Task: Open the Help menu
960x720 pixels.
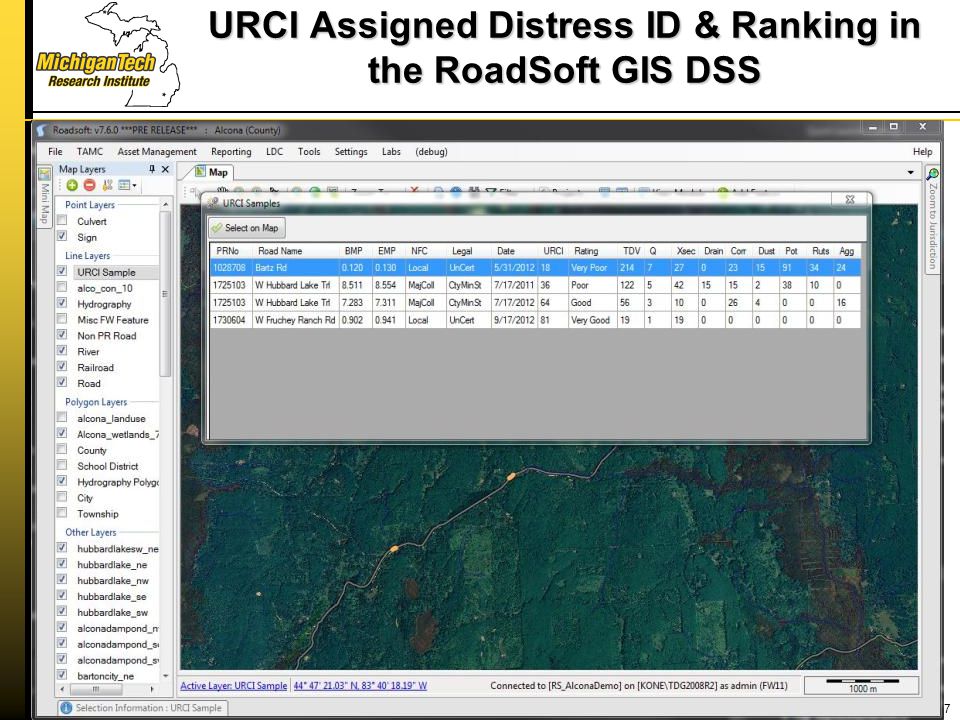Action: point(922,152)
